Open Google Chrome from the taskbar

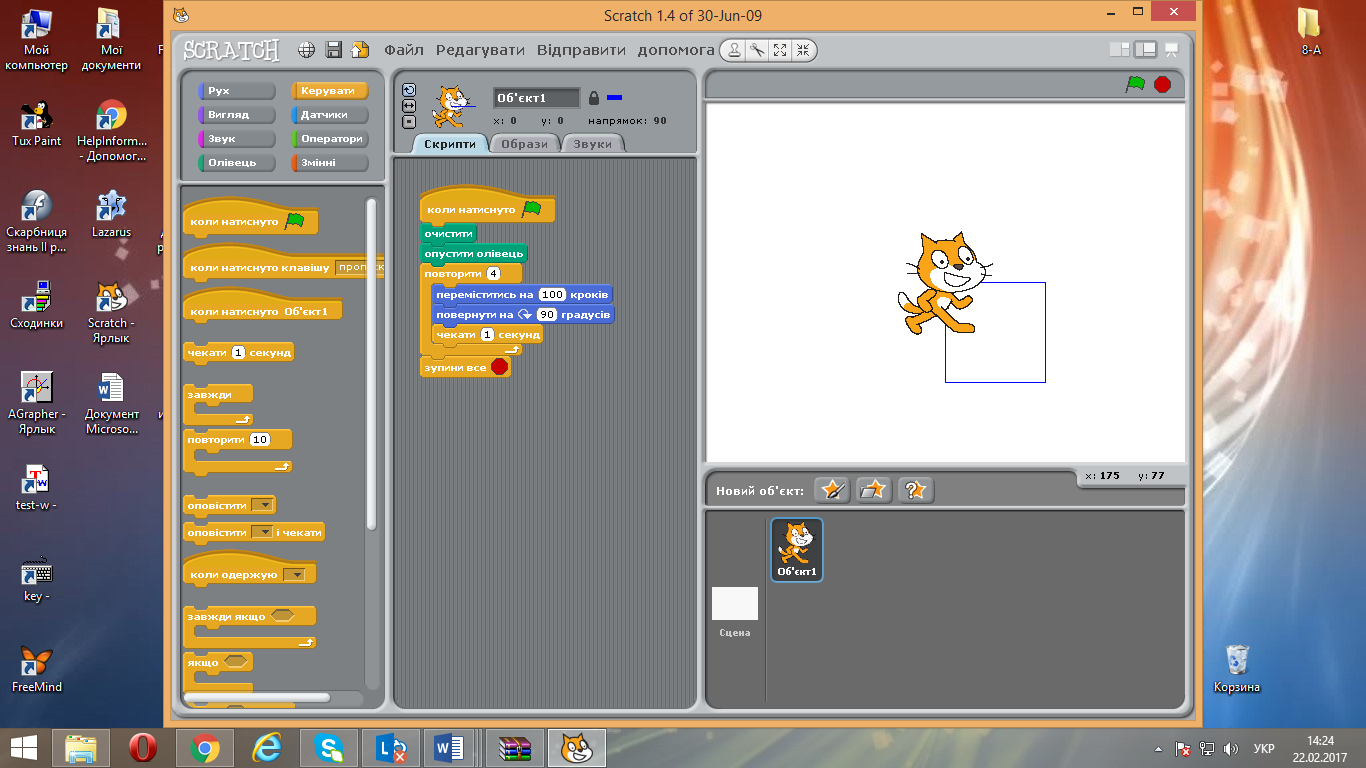205,748
